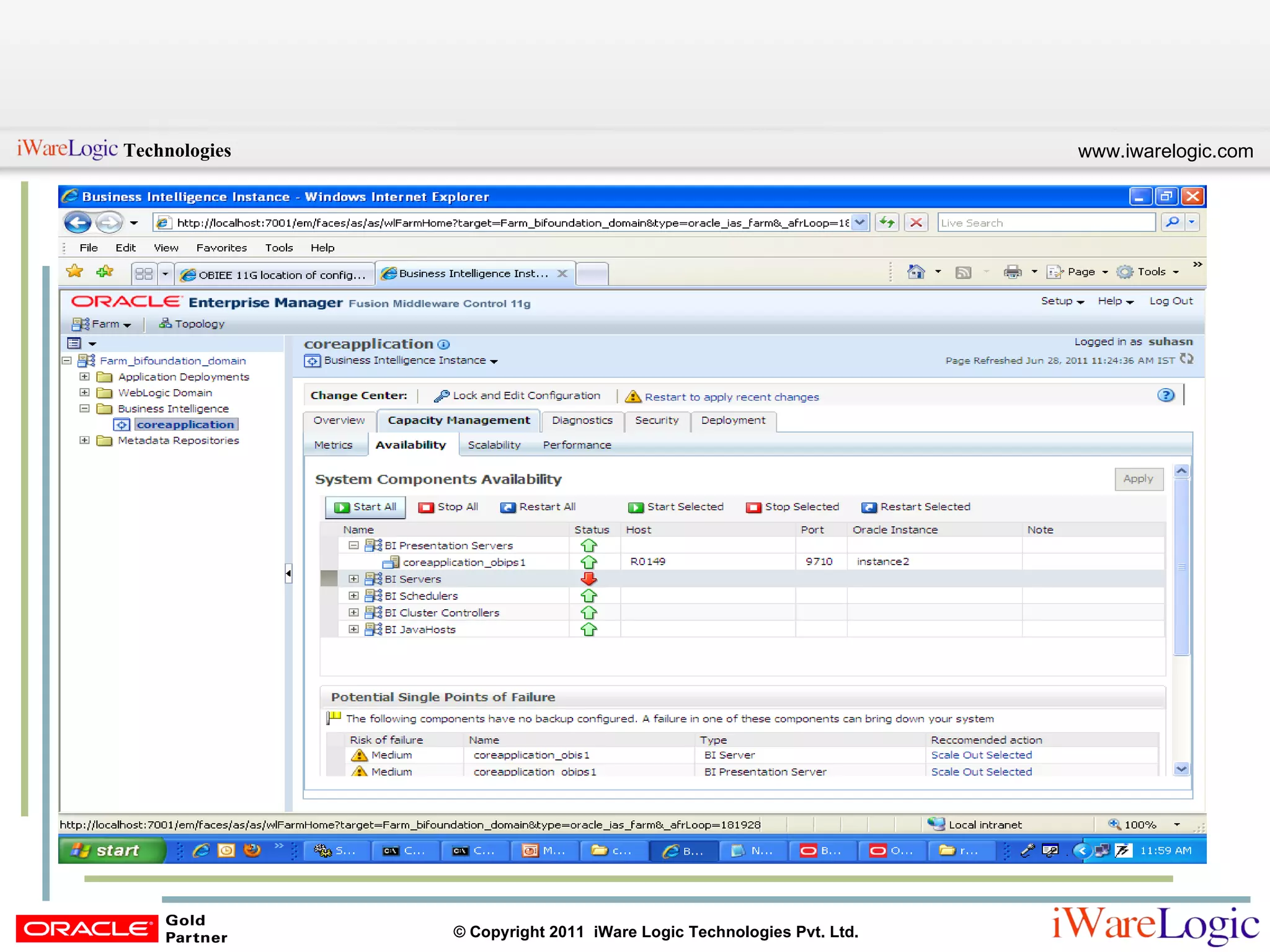
Task: Click the page refresh icon beside timestamp
Action: click(1186, 359)
